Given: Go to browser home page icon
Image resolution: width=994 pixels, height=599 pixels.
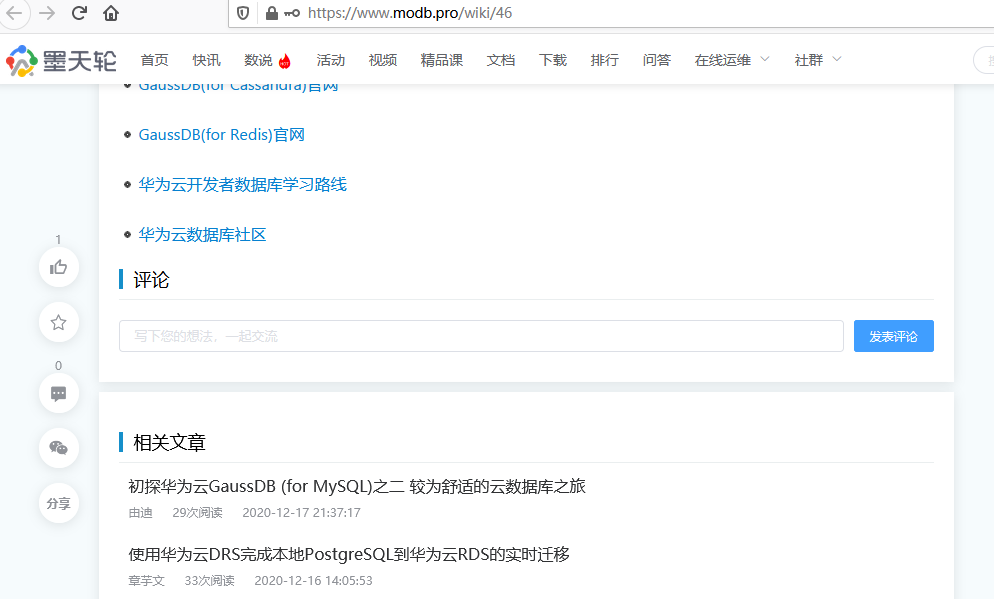Looking at the screenshot, I should 111,13.
